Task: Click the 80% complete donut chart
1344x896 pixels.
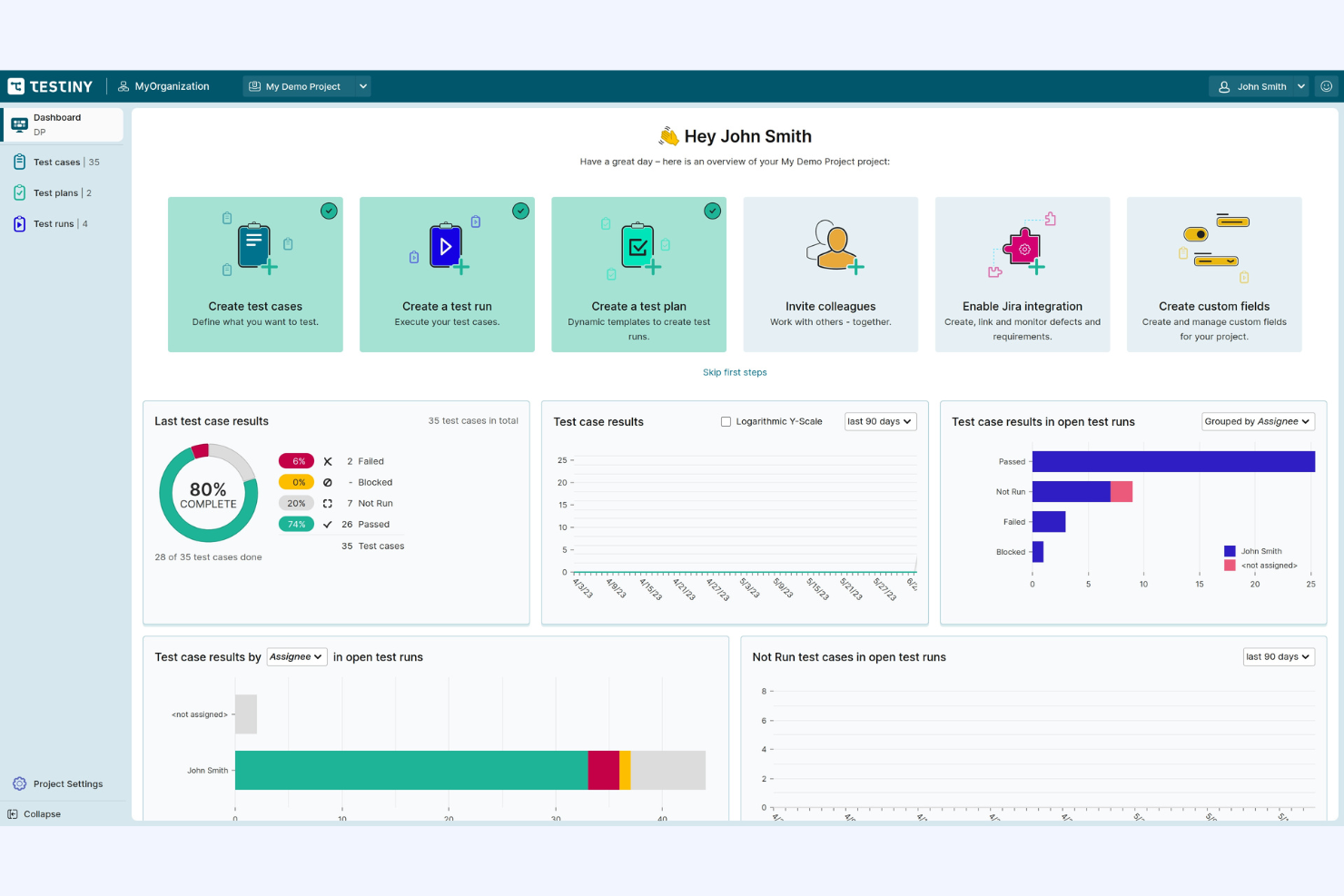Action: pos(208,493)
